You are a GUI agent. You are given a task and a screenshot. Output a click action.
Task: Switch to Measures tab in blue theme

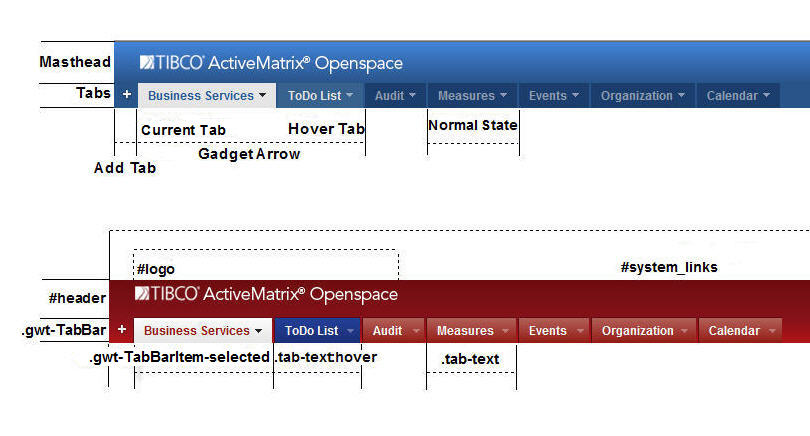click(472, 96)
